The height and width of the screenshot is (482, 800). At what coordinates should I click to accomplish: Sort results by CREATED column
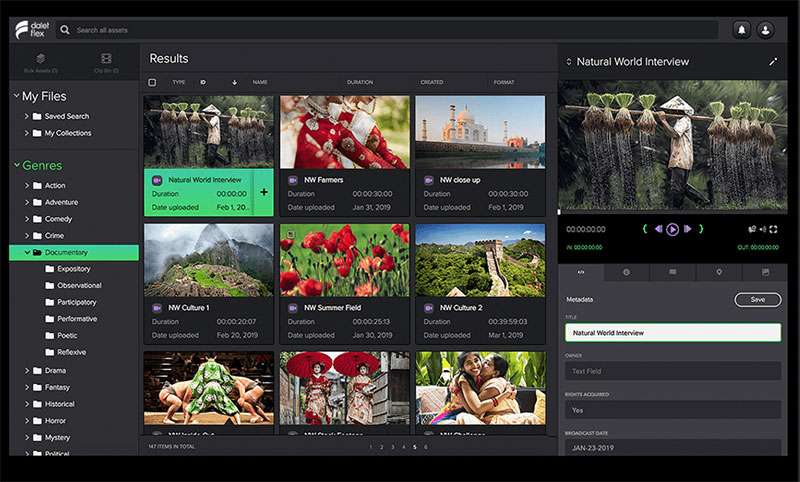tap(432, 82)
